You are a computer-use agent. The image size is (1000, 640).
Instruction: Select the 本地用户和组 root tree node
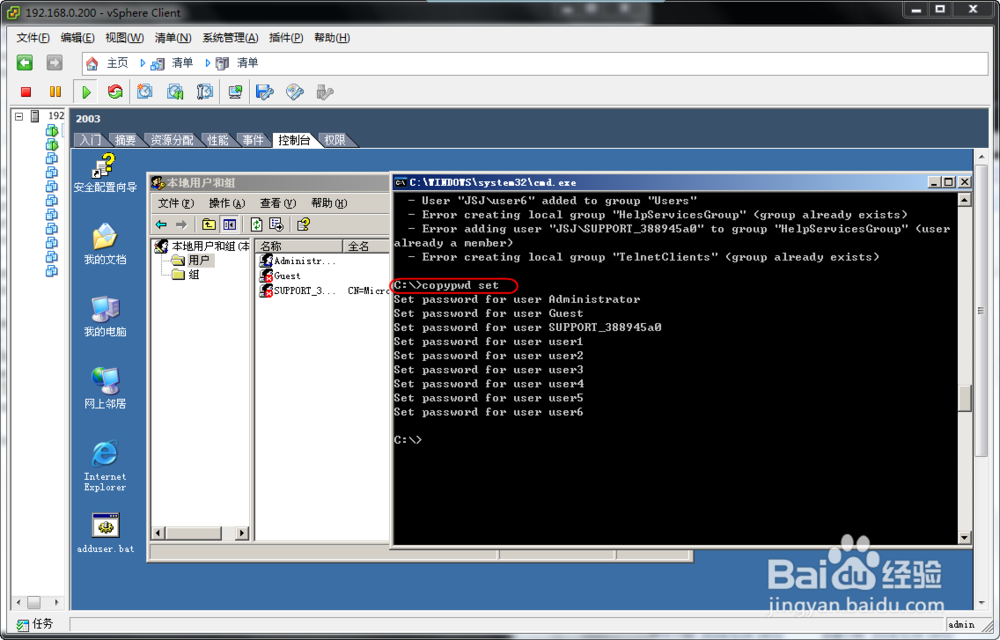coord(203,246)
